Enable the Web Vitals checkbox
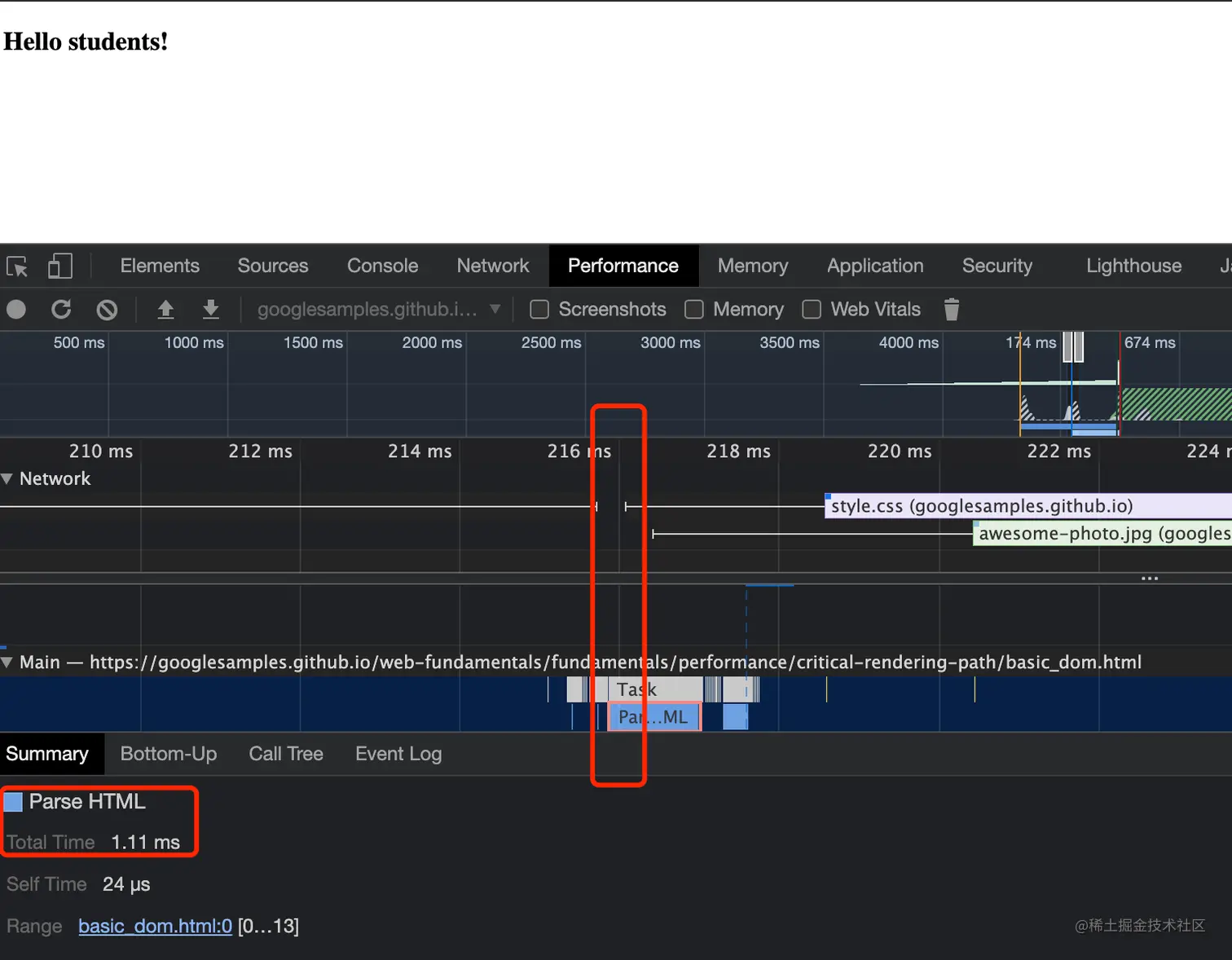Screen dimensions: 1232x960 812,310
